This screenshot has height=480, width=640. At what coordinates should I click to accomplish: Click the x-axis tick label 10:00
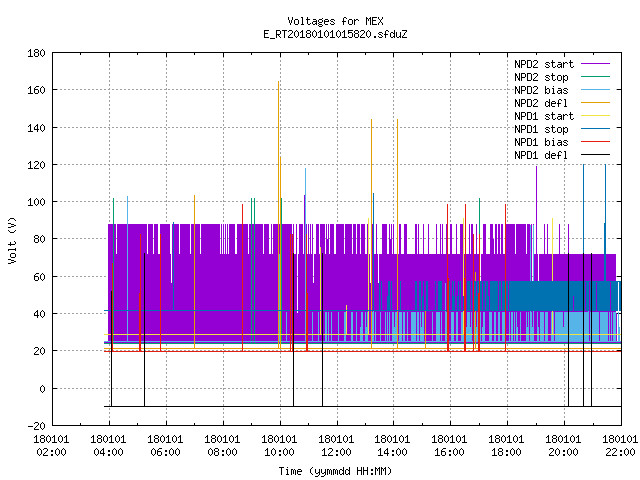click(x=280, y=452)
